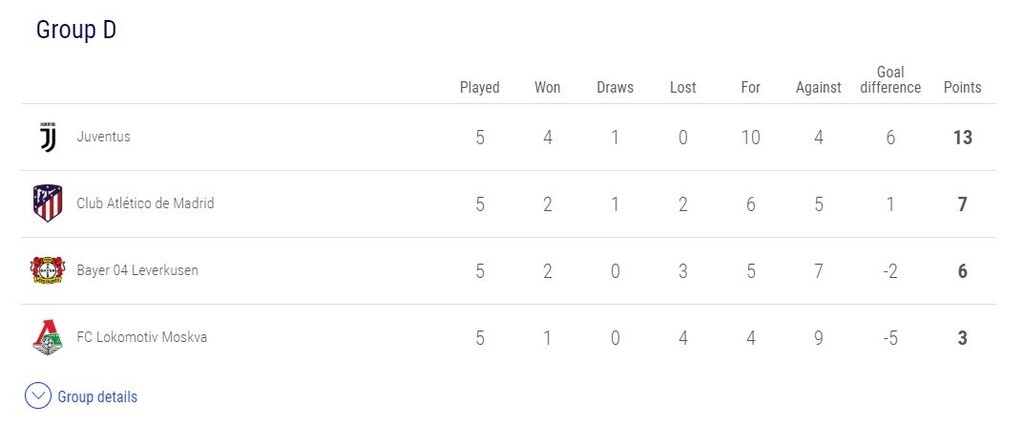Click Juventus' 13 points value
Screen dimensions: 1024x427
pyautogui.click(x=962, y=137)
